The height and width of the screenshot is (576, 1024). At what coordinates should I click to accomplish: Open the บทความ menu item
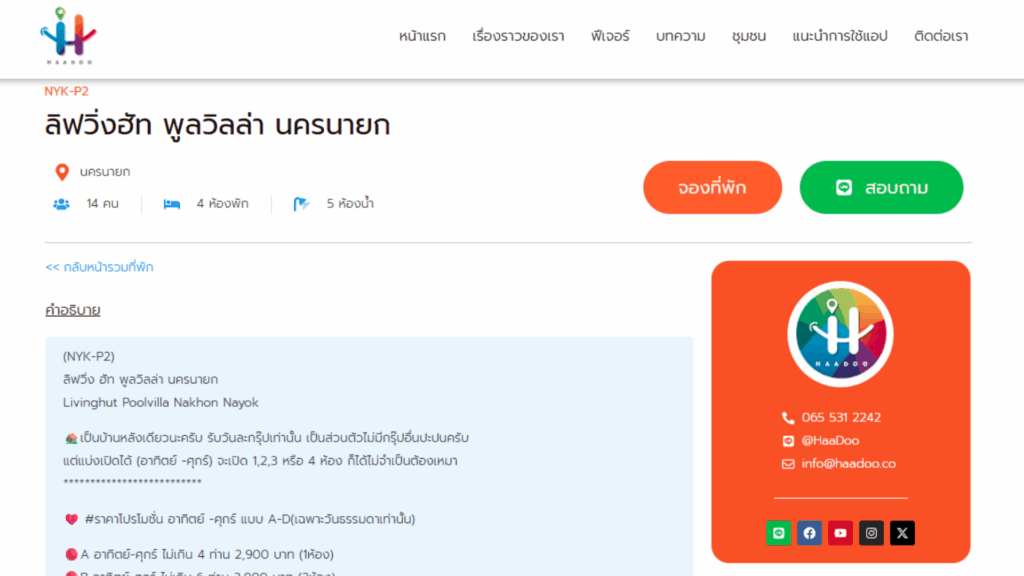[x=680, y=36]
